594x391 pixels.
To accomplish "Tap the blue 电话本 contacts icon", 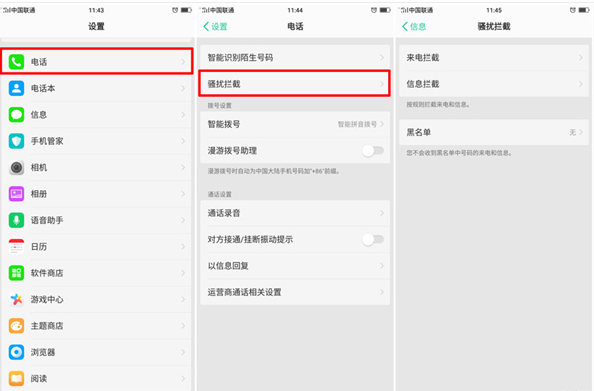I will pos(16,88).
